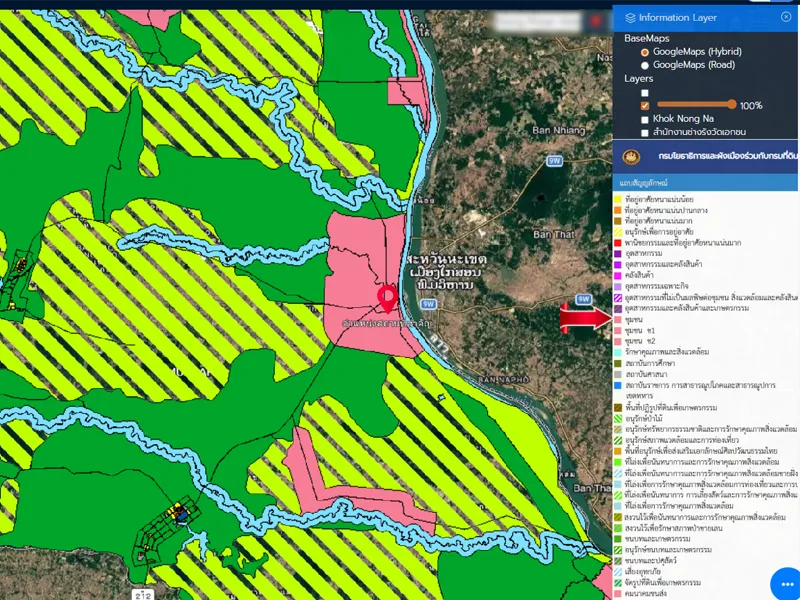Click the yellow low-density residential legend swatch

point(618,199)
